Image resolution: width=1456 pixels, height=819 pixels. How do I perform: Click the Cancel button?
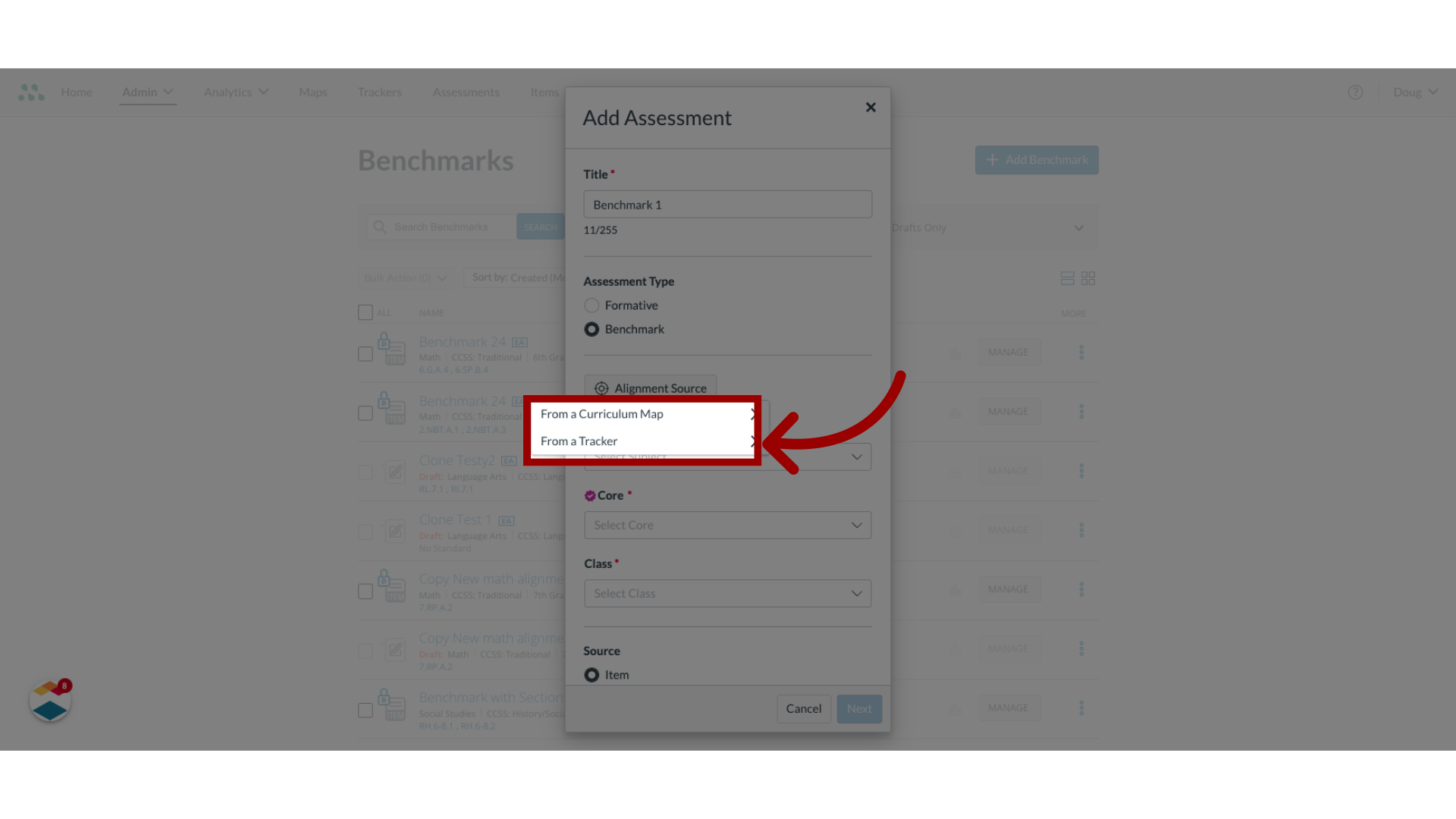[x=803, y=707]
